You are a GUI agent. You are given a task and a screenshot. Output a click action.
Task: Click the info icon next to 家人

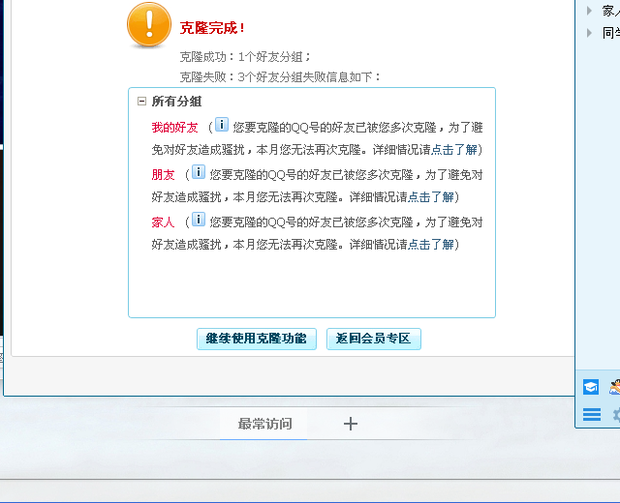(x=198, y=219)
